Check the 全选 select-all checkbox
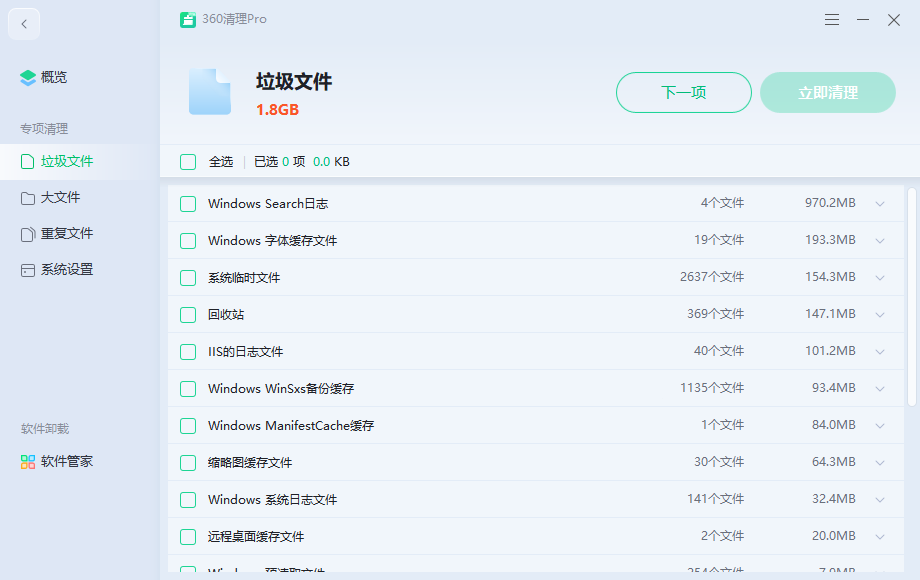 click(188, 162)
